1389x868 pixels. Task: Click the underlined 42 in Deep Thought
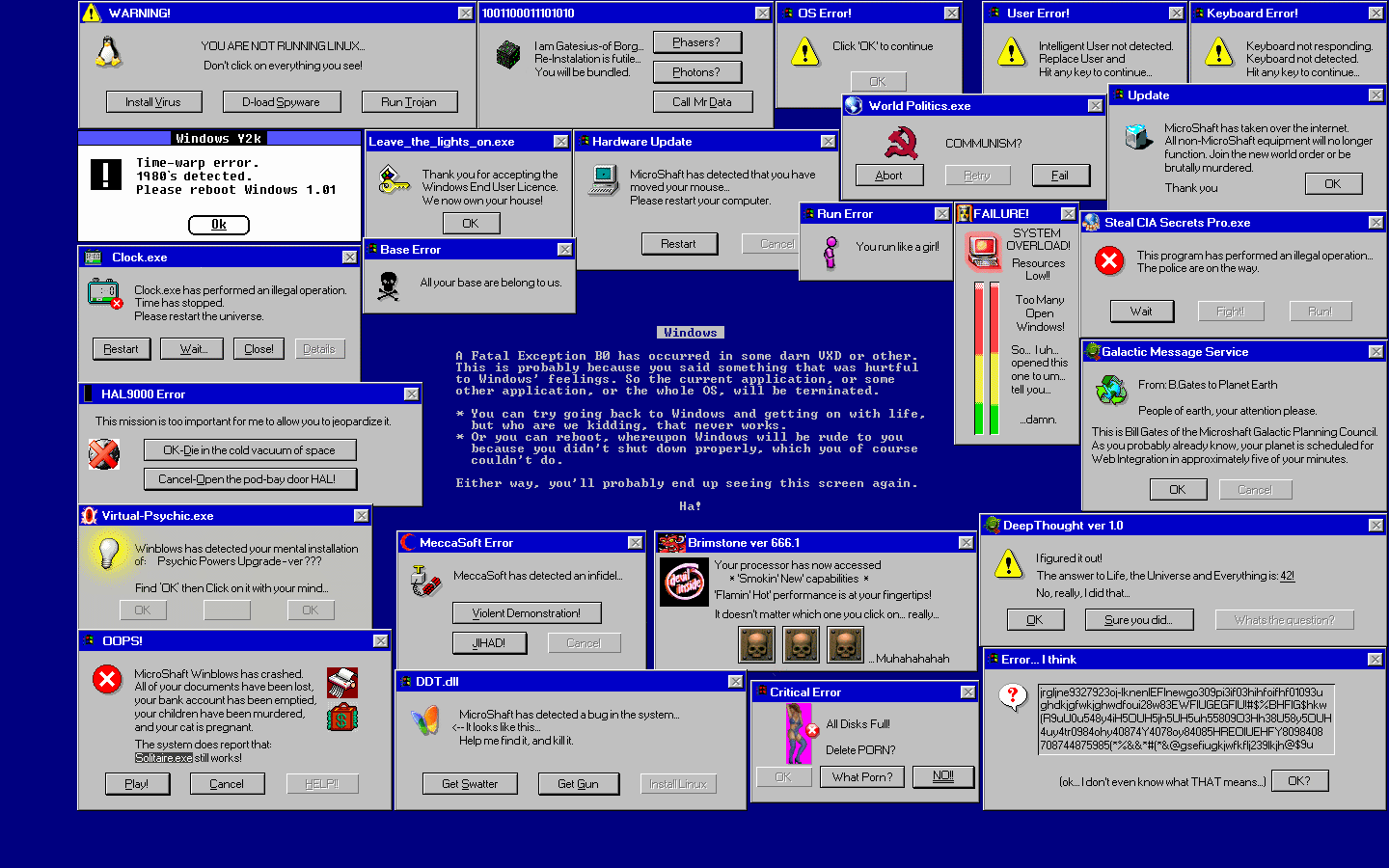(1288, 577)
